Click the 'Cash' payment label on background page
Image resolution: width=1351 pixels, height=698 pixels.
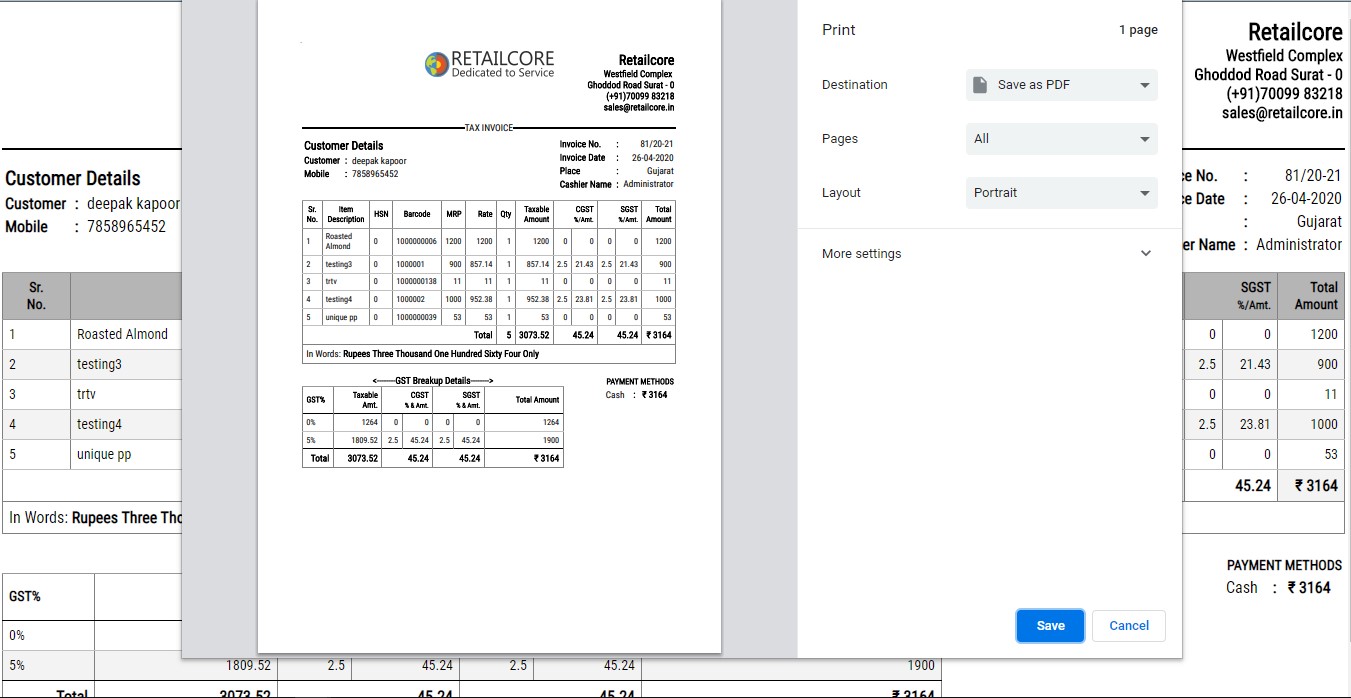1242,588
